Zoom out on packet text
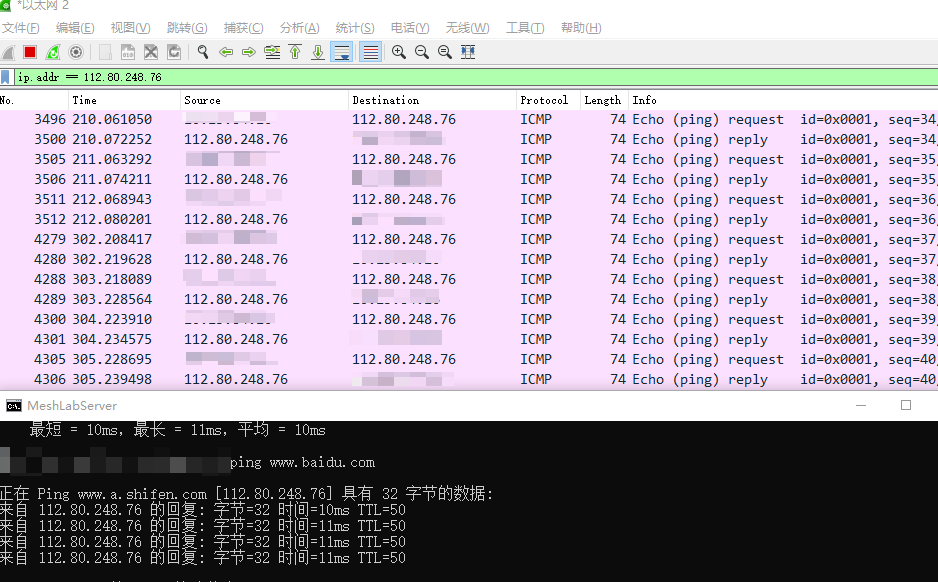The image size is (938, 582). tap(422, 53)
